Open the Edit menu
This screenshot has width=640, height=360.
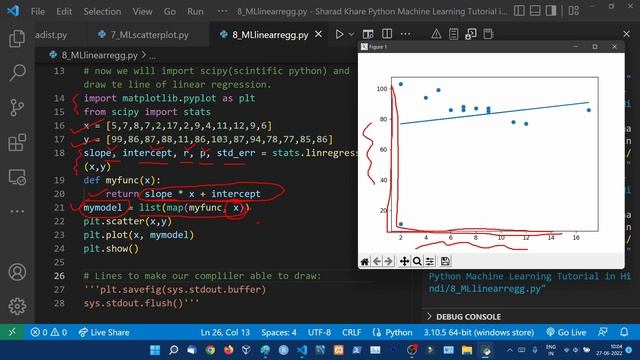pyautogui.click(x=64, y=11)
